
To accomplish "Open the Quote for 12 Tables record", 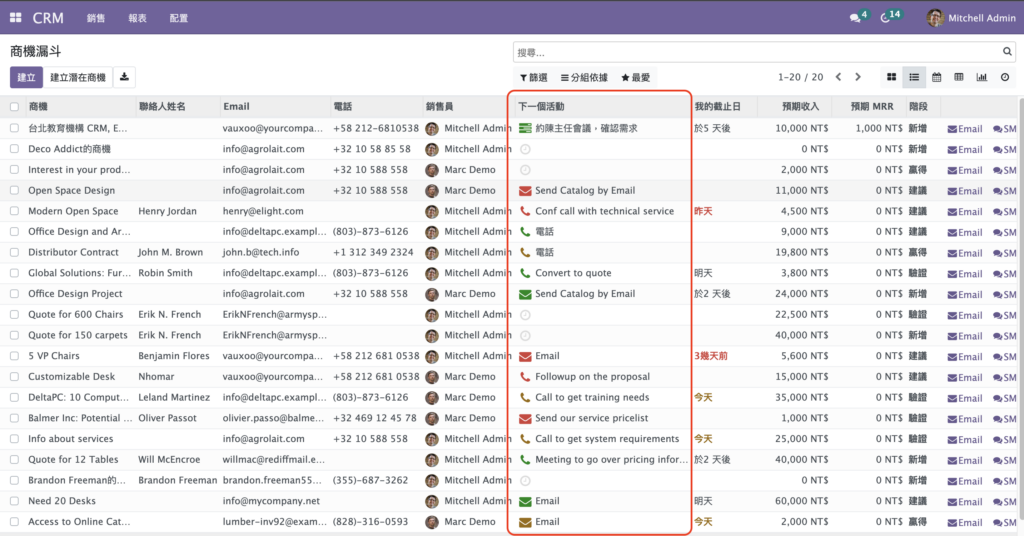I will (x=73, y=460).
